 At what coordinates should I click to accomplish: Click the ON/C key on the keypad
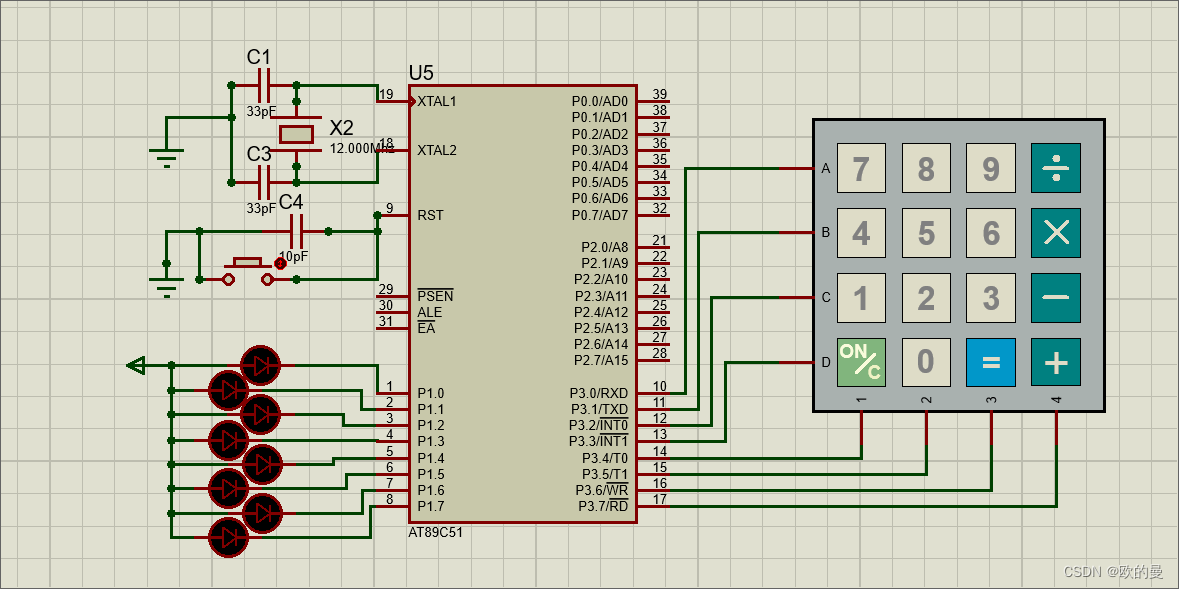coord(861,363)
